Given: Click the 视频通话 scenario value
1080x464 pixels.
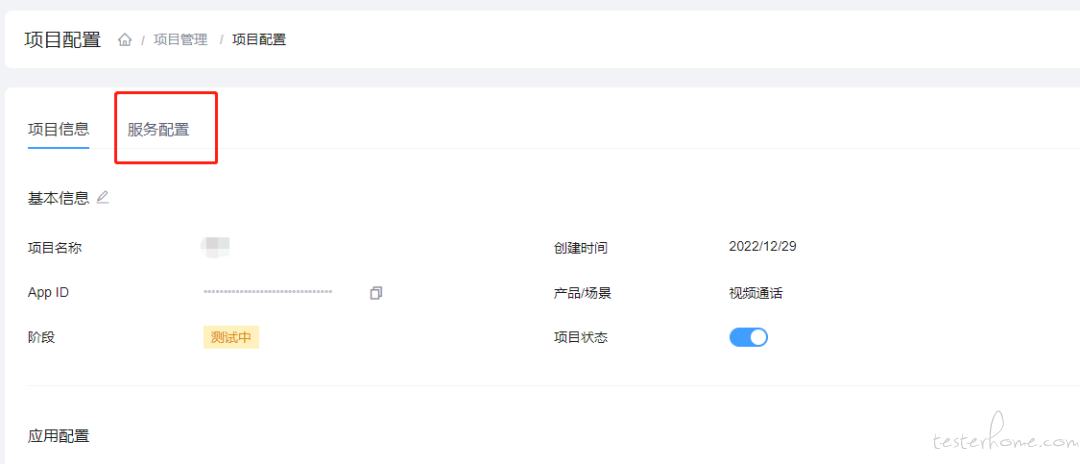Looking at the screenshot, I should coord(756,293).
